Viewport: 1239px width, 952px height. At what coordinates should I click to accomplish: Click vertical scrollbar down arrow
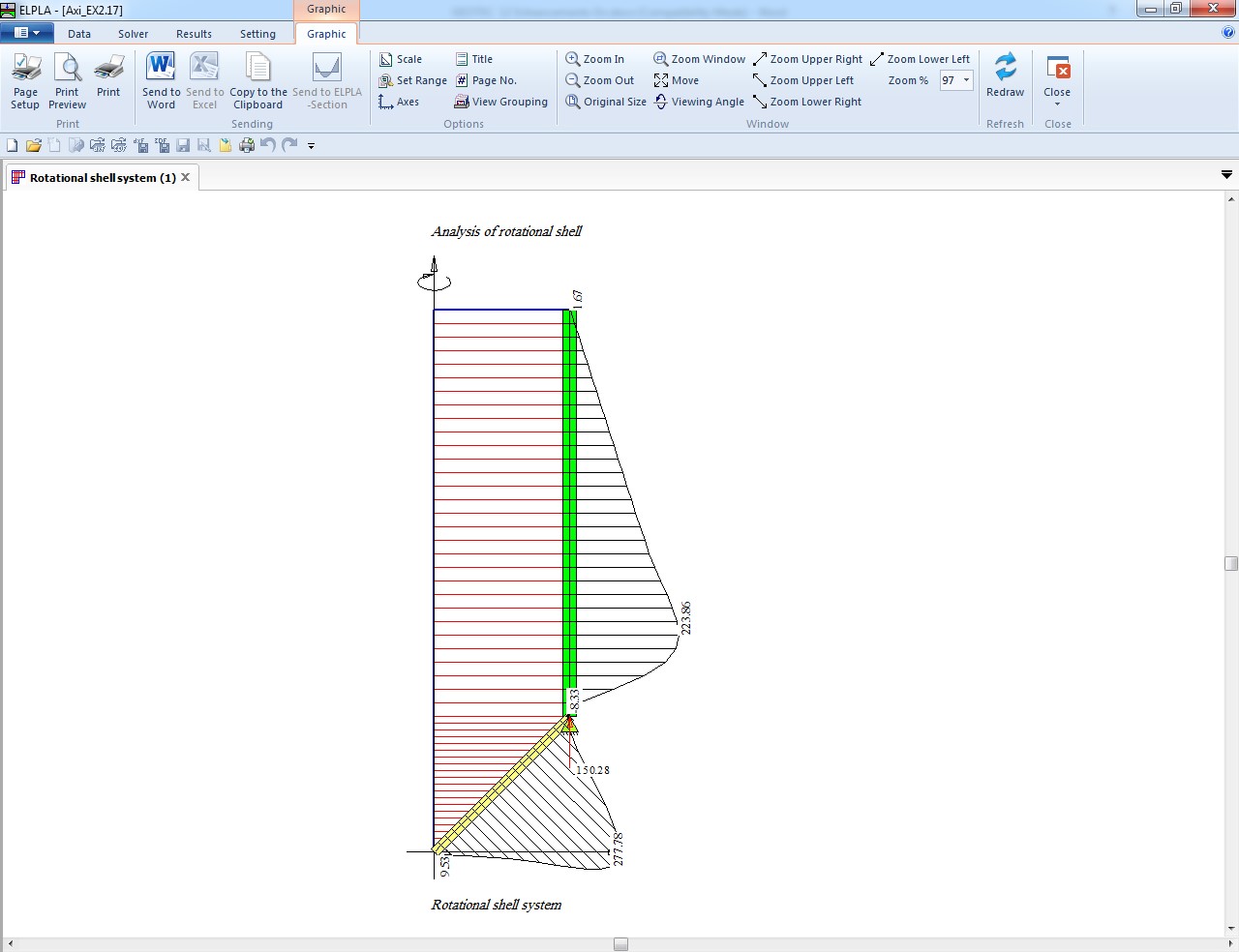pos(1230,930)
